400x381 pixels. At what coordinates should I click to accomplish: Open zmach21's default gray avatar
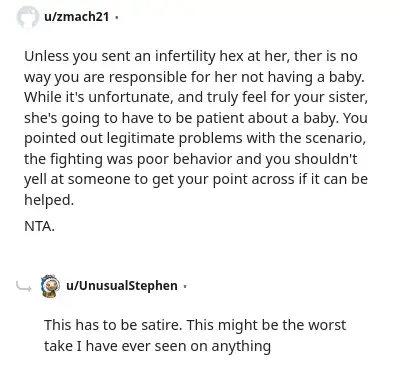point(27,17)
